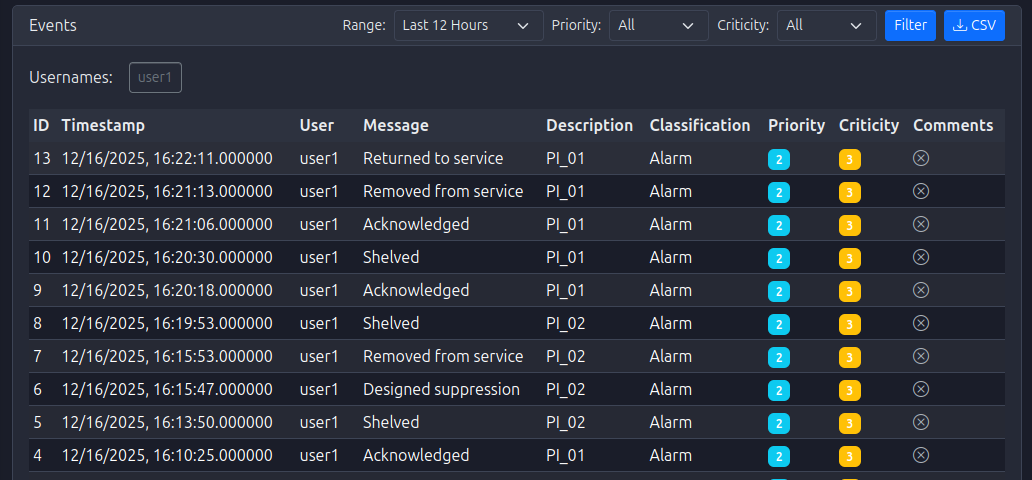Click the Timestamp column header
The height and width of the screenshot is (480, 1032).
(103, 125)
